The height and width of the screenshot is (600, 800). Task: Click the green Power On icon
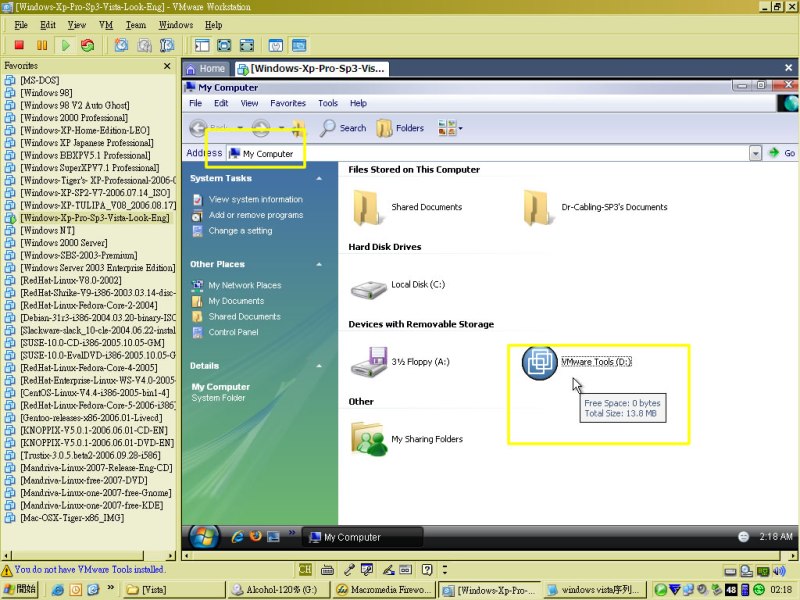pyautogui.click(x=65, y=45)
